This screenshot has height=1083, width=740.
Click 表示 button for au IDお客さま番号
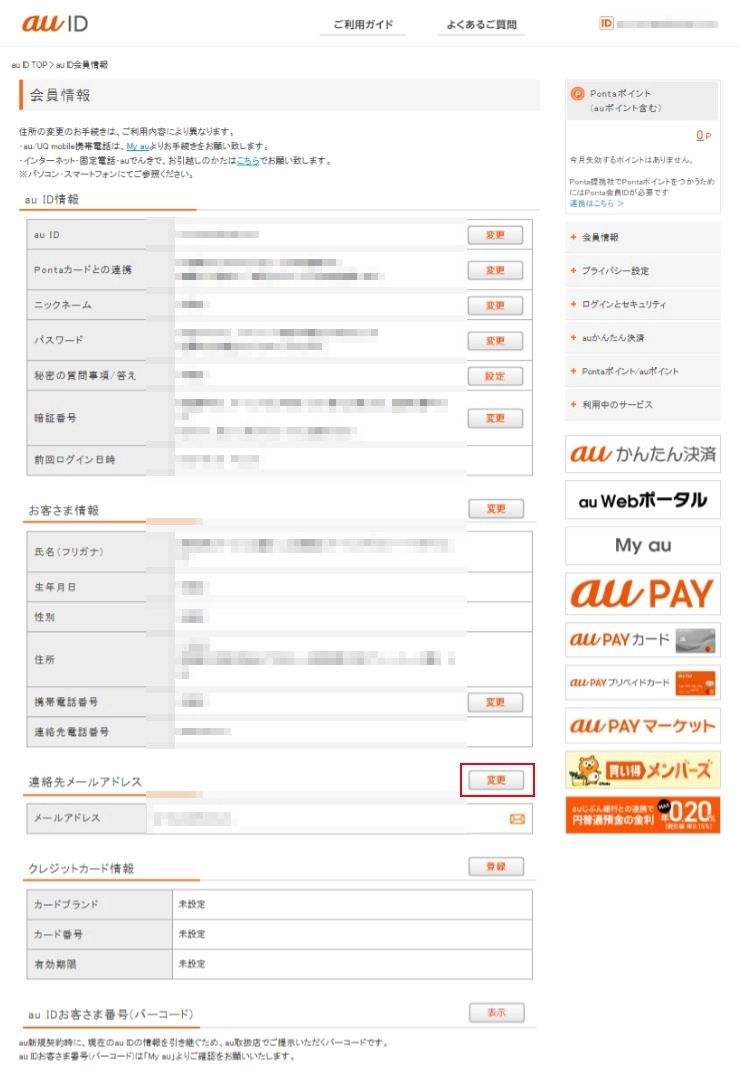[496, 1013]
